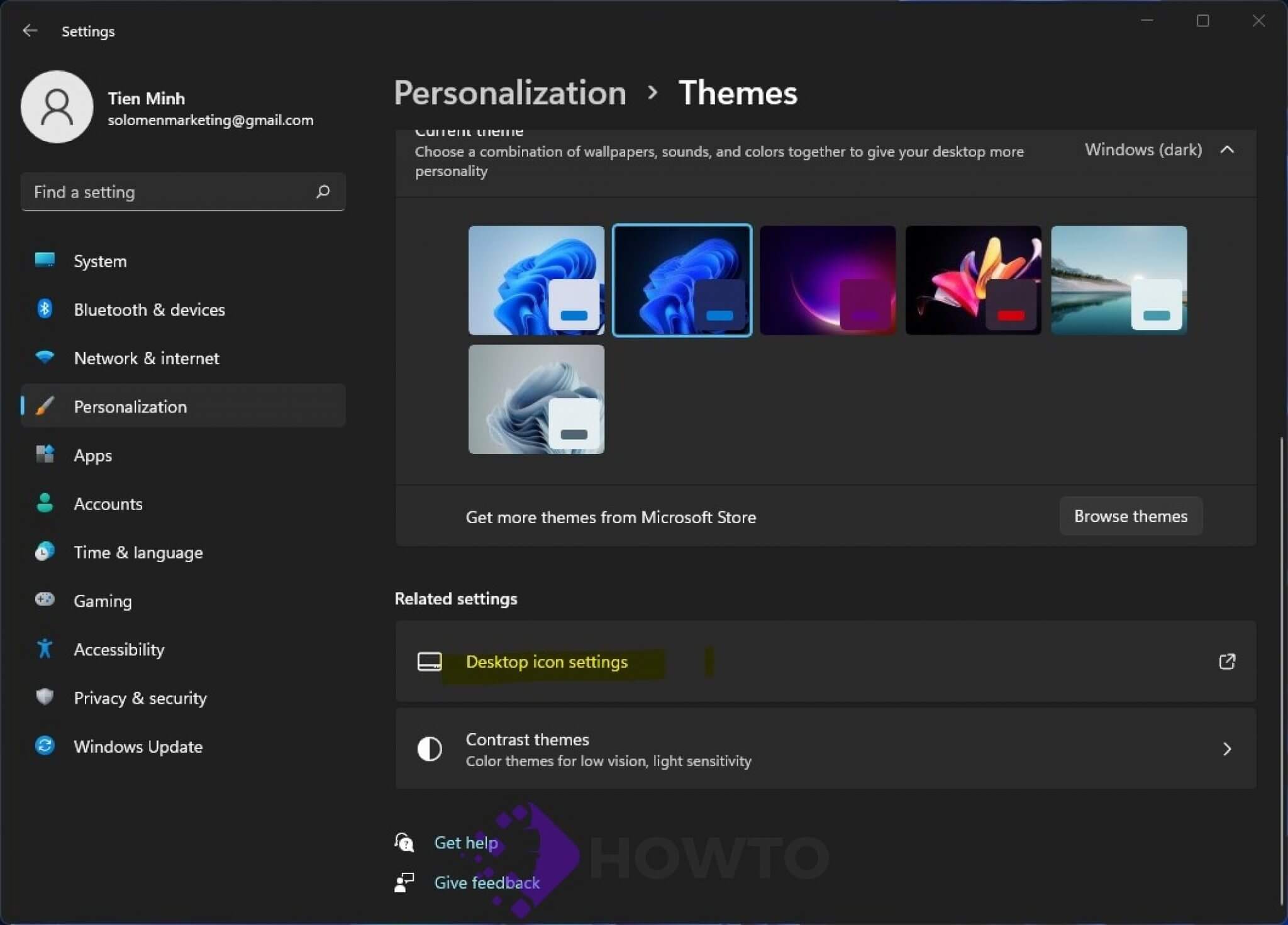Collapse the Current theme section chevron
This screenshot has height=925, width=1288.
pos(1227,150)
